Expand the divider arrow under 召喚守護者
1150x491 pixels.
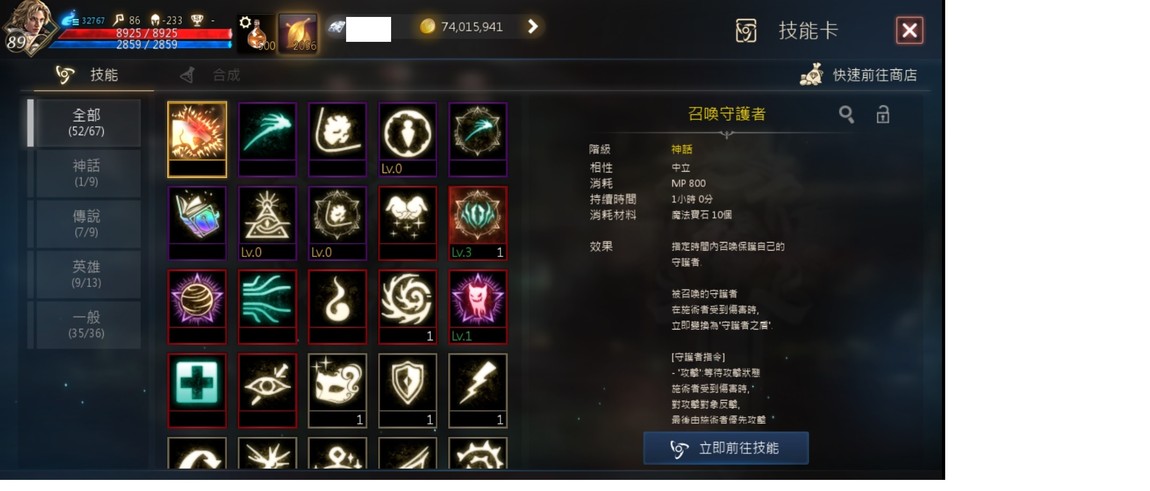point(726,134)
